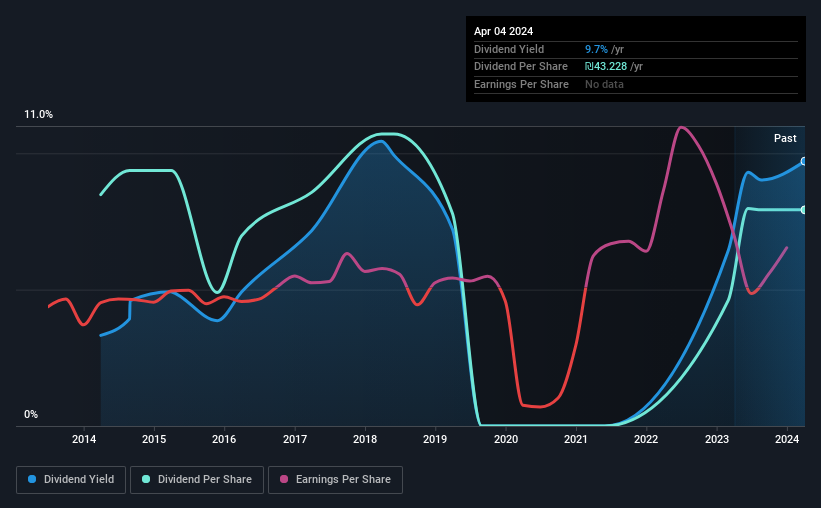Select the 2014 label on the time axis
821x508 pixels.
pos(84,439)
